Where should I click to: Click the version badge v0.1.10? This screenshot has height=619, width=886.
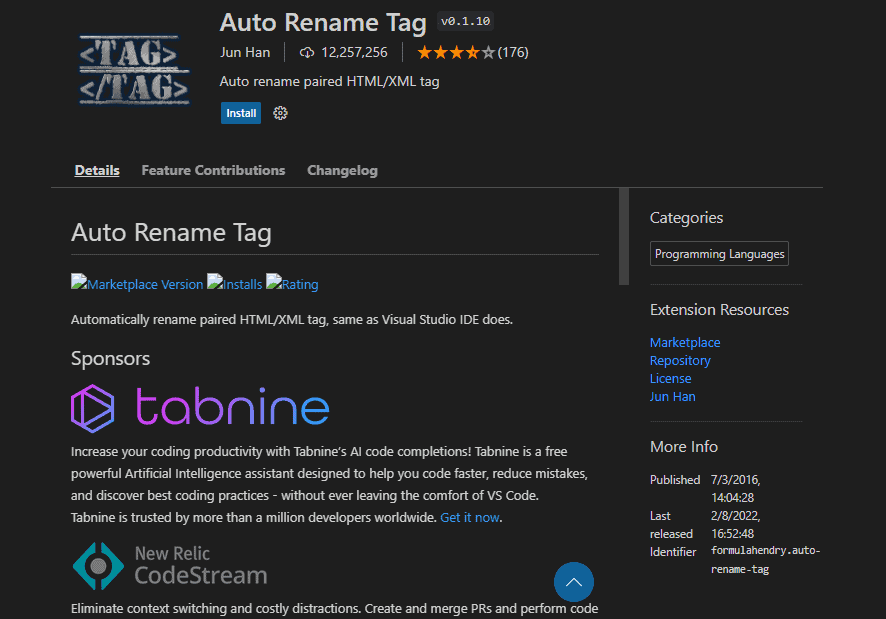(x=466, y=21)
